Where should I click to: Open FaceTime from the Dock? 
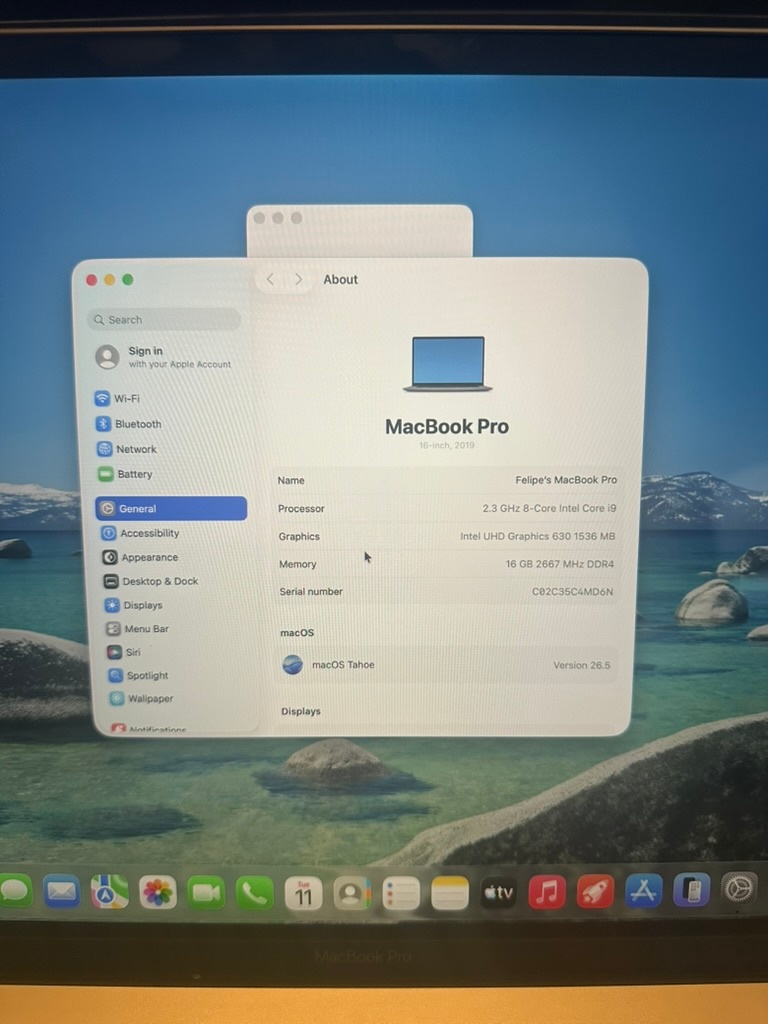coord(206,893)
